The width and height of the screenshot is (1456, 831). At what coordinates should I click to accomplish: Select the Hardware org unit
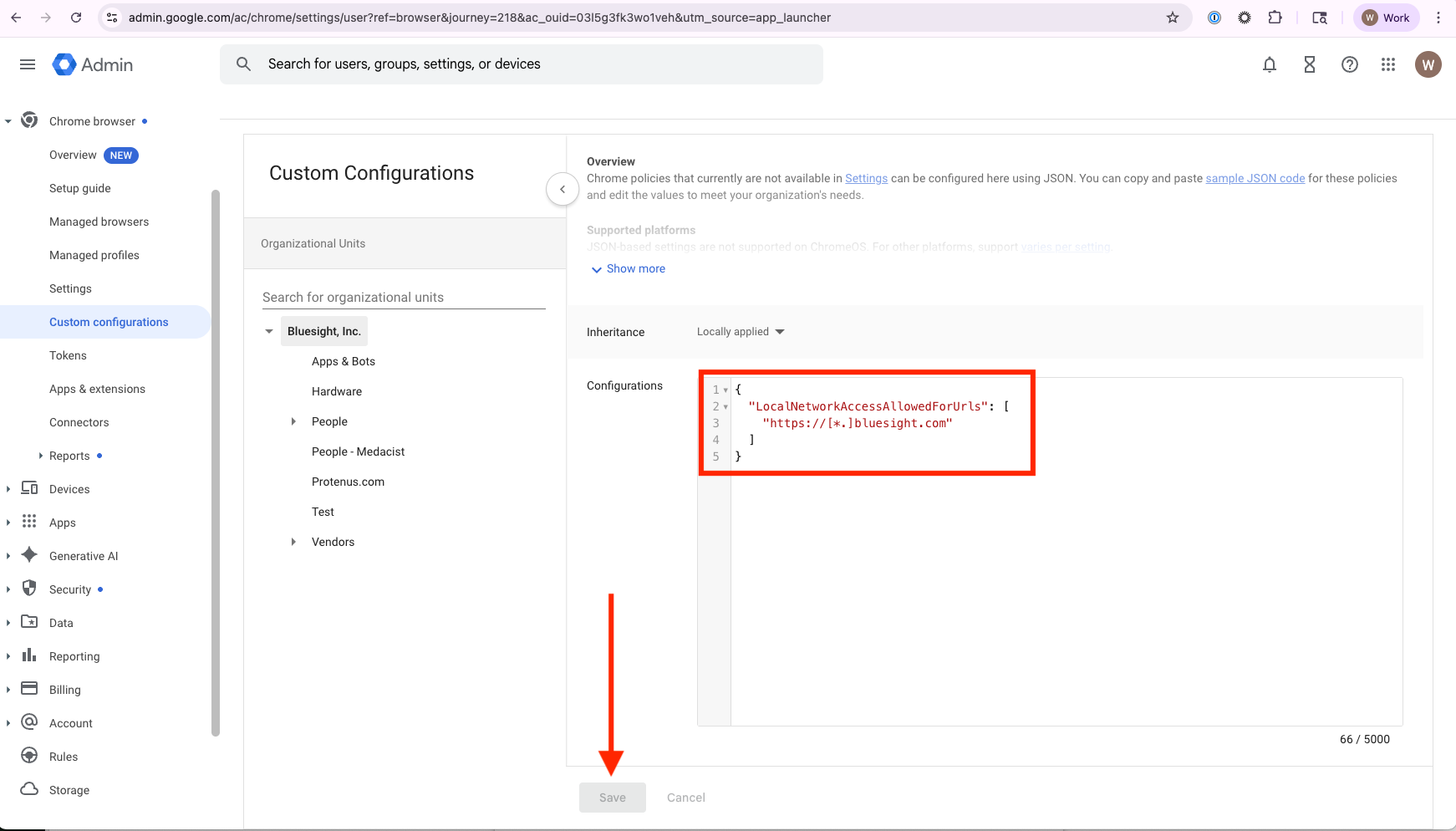pos(337,391)
